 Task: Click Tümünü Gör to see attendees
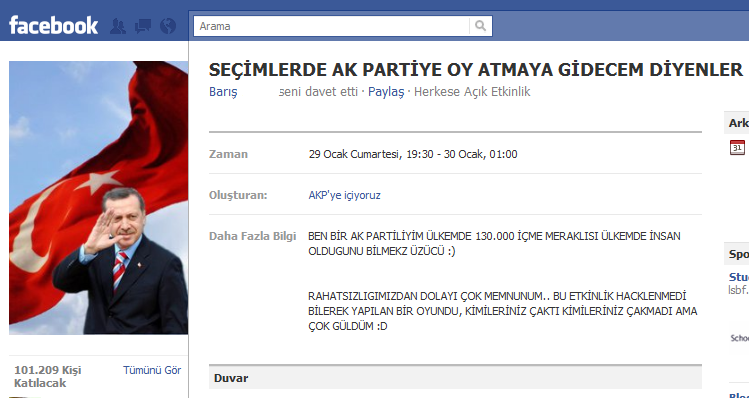coord(152,370)
